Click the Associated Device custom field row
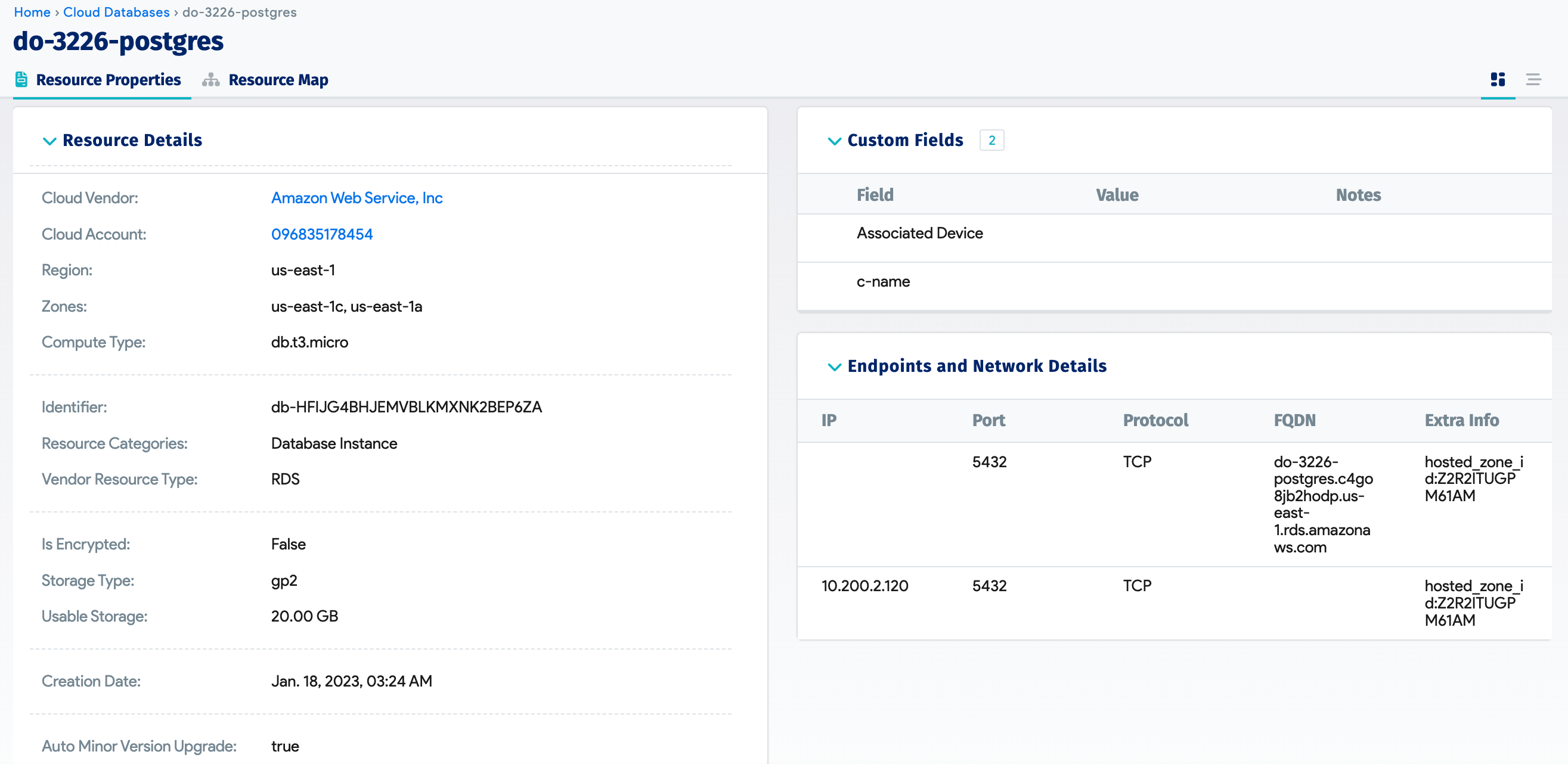The height and width of the screenshot is (764, 1568). pos(919,234)
